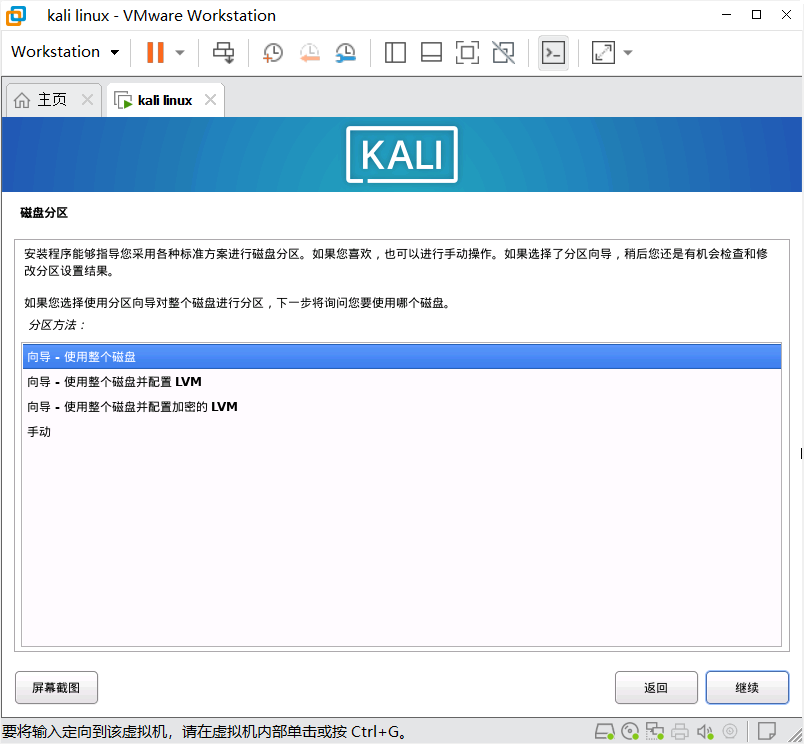Revert to previous snapshot icon
Viewport: 804px width, 744px height.
click(x=310, y=52)
